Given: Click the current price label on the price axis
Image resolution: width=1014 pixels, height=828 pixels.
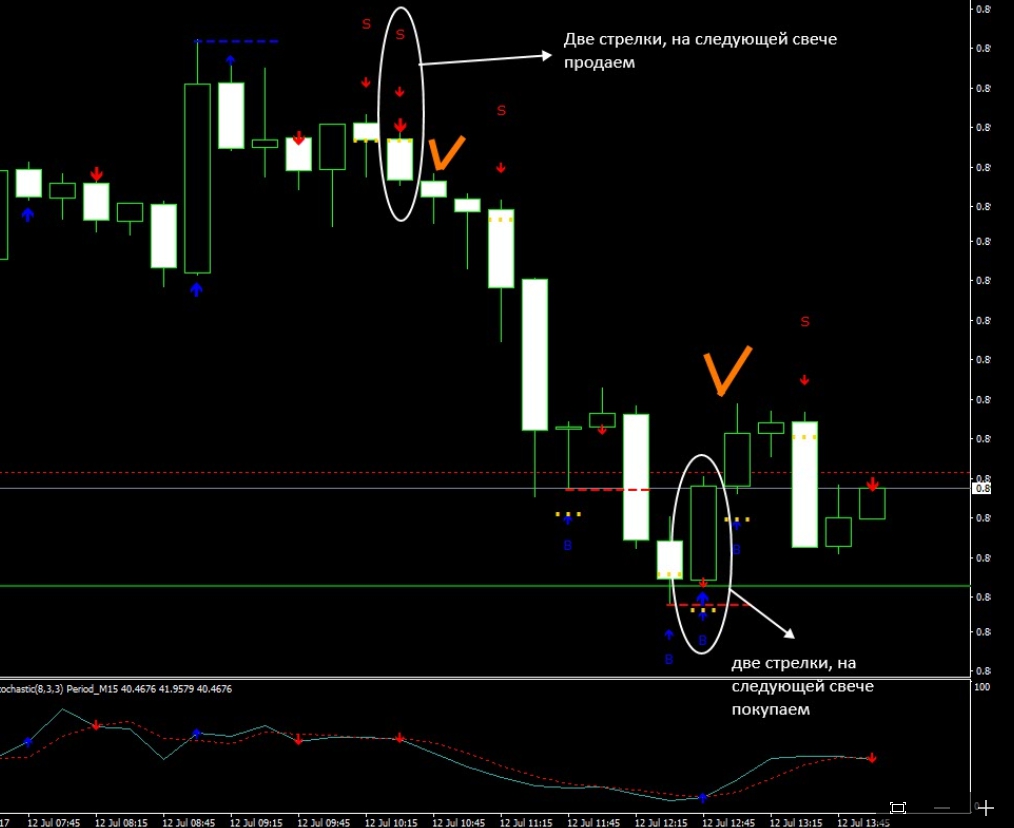Looking at the screenshot, I should (x=981, y=488).
